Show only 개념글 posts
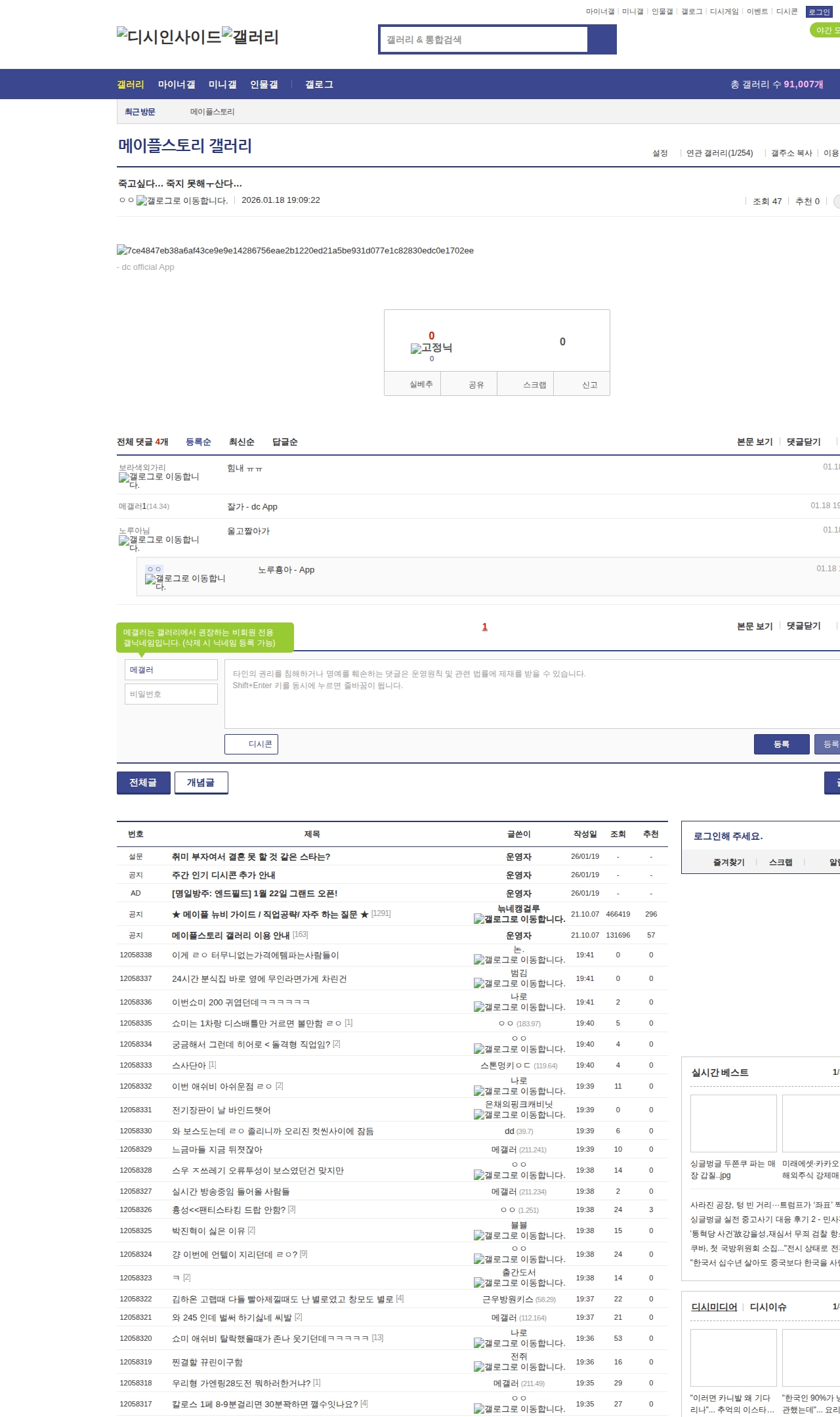840x1417 pixels. coord(201,783)
